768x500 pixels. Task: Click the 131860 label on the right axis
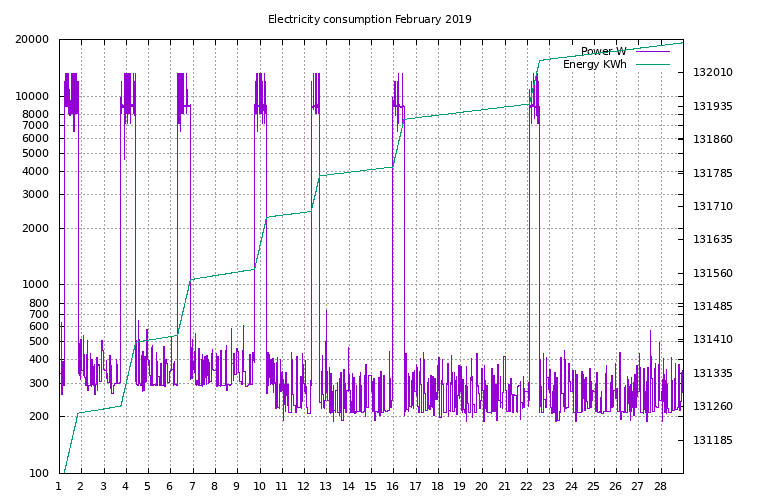tap(712, 140)
